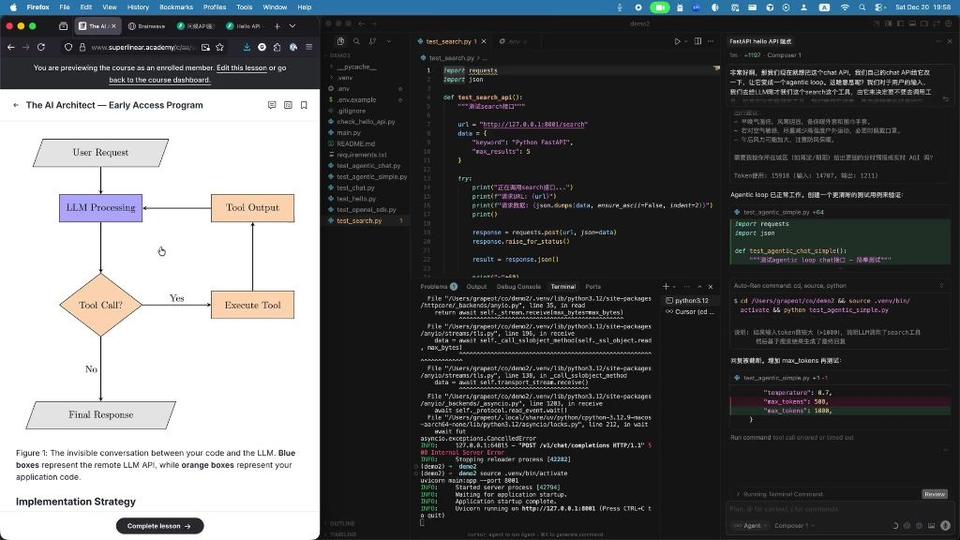Click the Firefox address bar URL
This screenshot has height=540, width=960.
coord(143,47)
